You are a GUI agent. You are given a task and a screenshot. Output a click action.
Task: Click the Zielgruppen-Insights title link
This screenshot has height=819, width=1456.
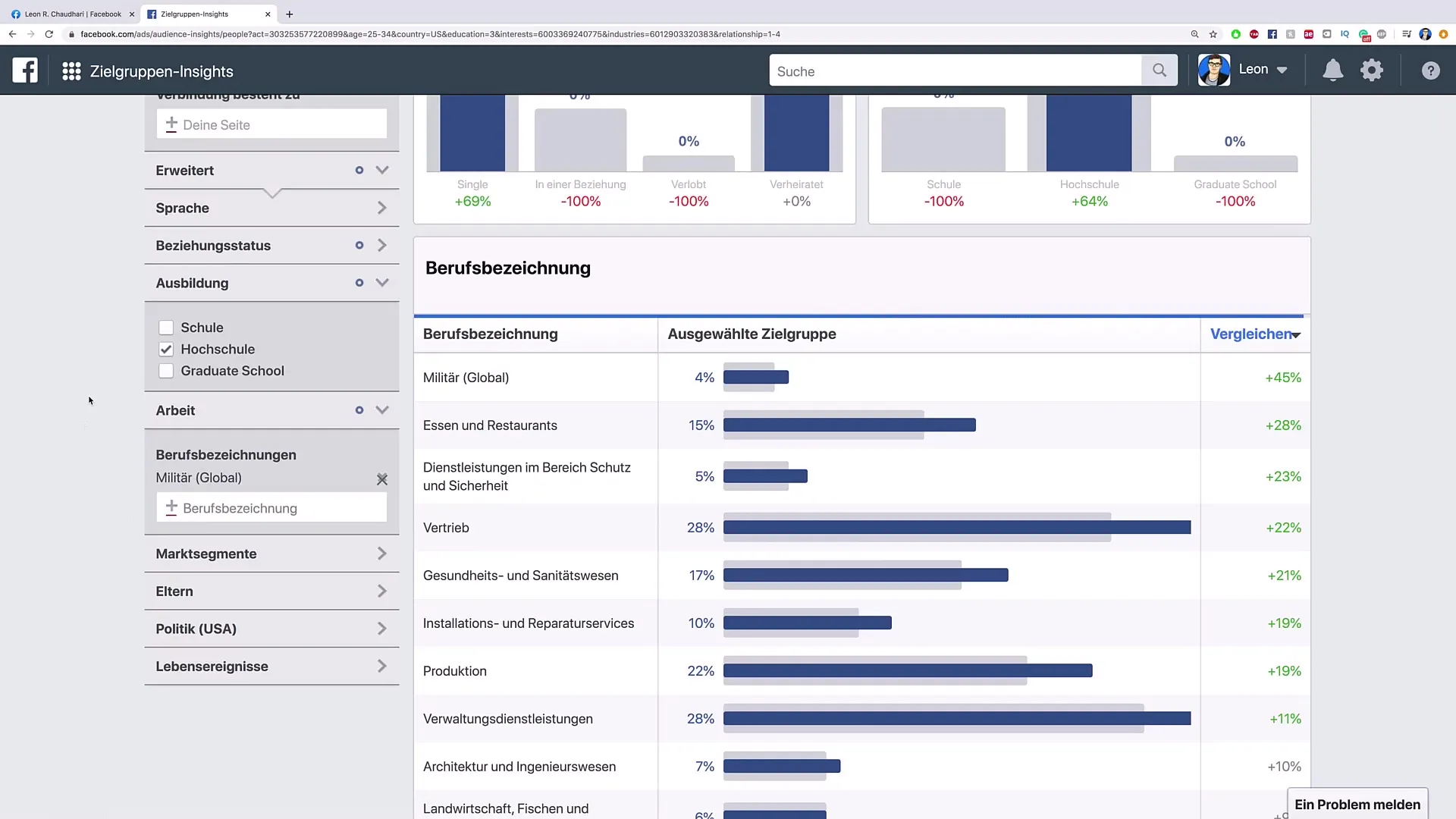[162, 71]
